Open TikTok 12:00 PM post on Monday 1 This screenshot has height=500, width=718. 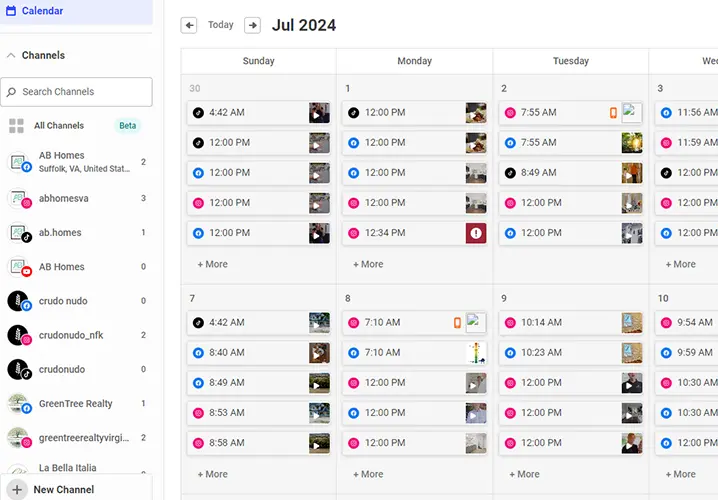tap(414, 113)
